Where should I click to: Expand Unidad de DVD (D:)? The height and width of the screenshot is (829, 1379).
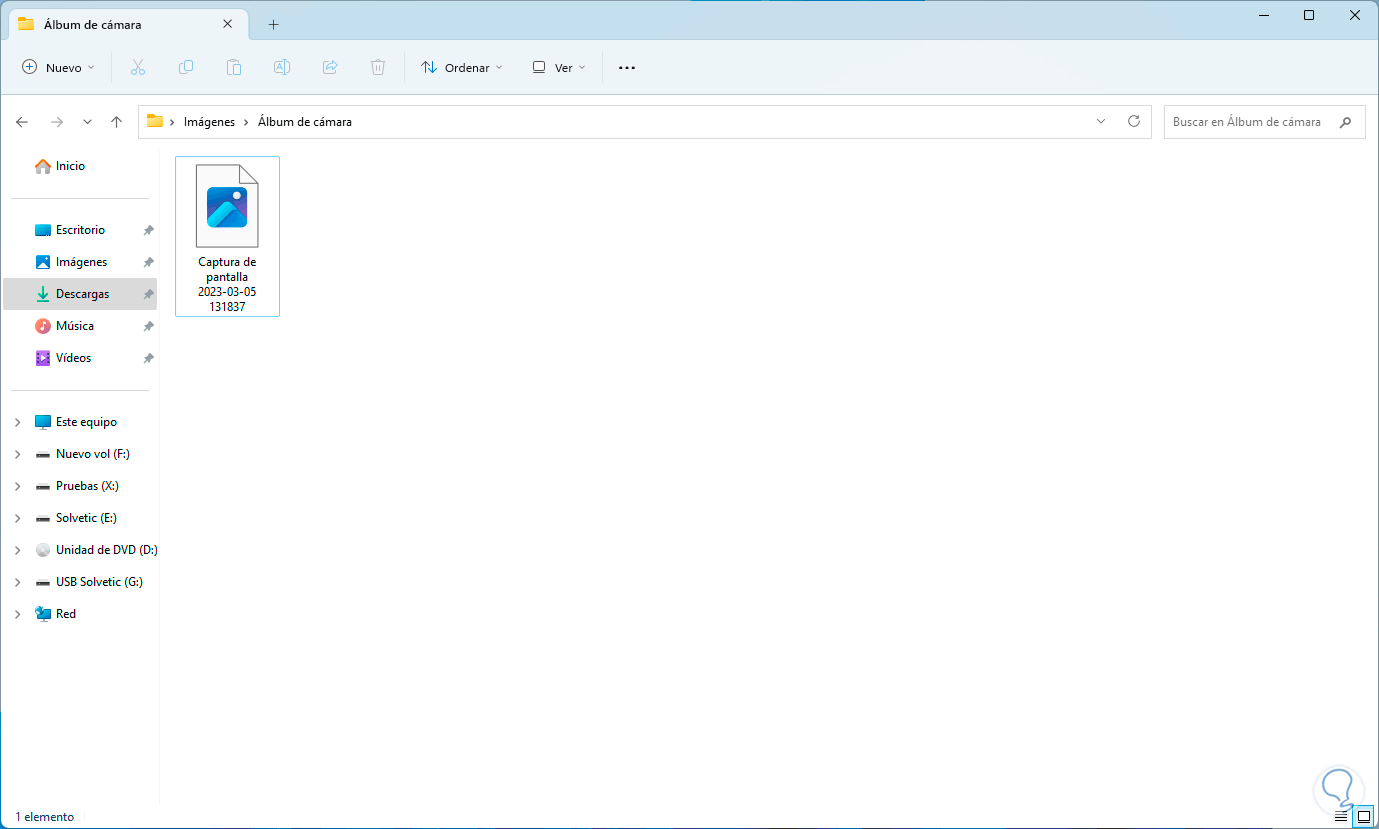coord(17,550)
